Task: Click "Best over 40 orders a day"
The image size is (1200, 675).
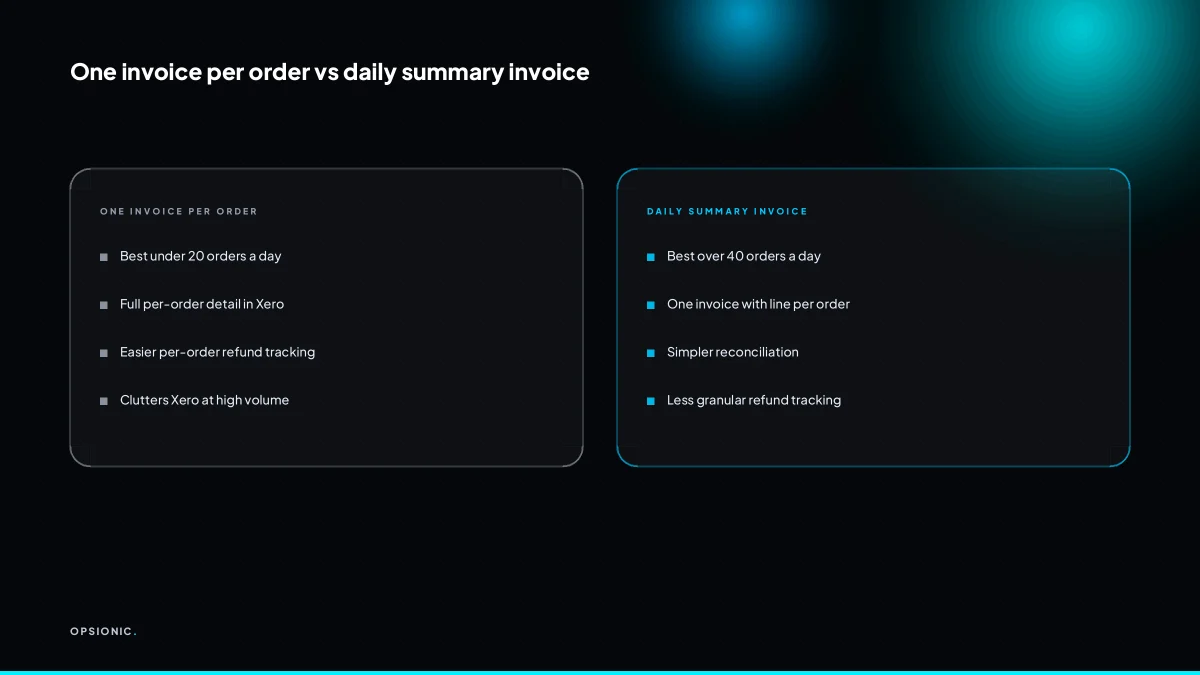Action: pos(744,256)
